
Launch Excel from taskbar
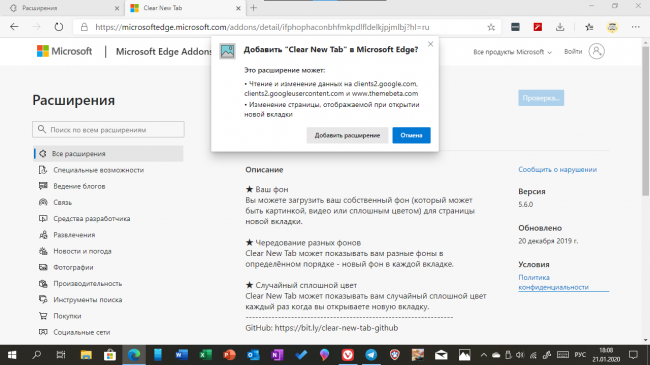tap(205, 355)
